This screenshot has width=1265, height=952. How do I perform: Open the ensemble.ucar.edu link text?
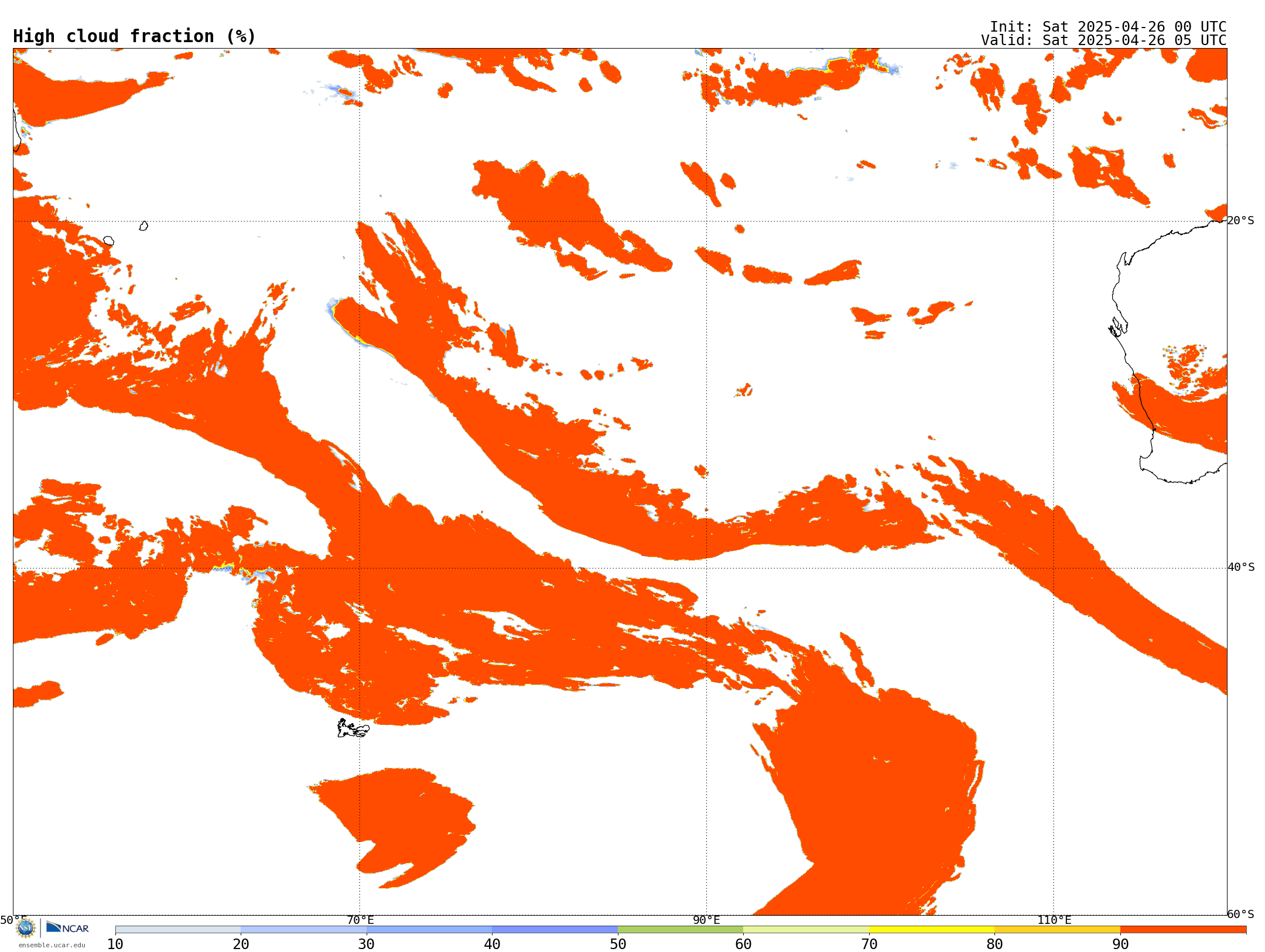tap(52, 945)
